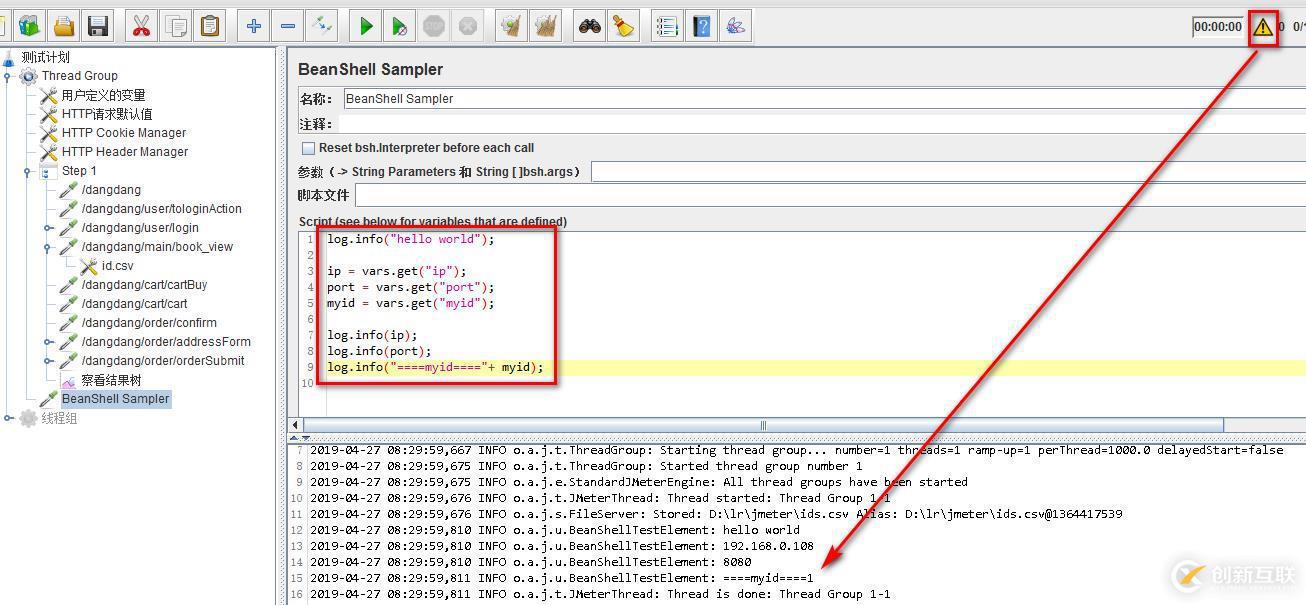Click the broom Reset Search icon

pyautogui.click(x=624, y=27)
